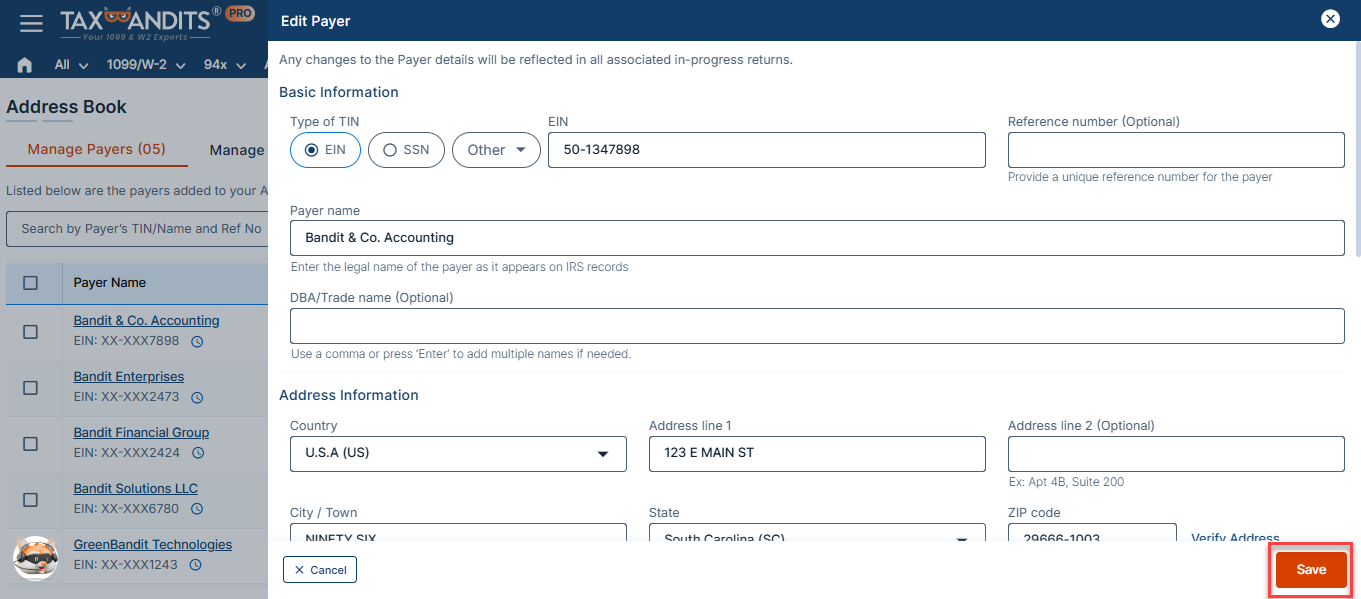
Task: Open the Bandit & Co. Accounting payer link
Action: point(146,321)
